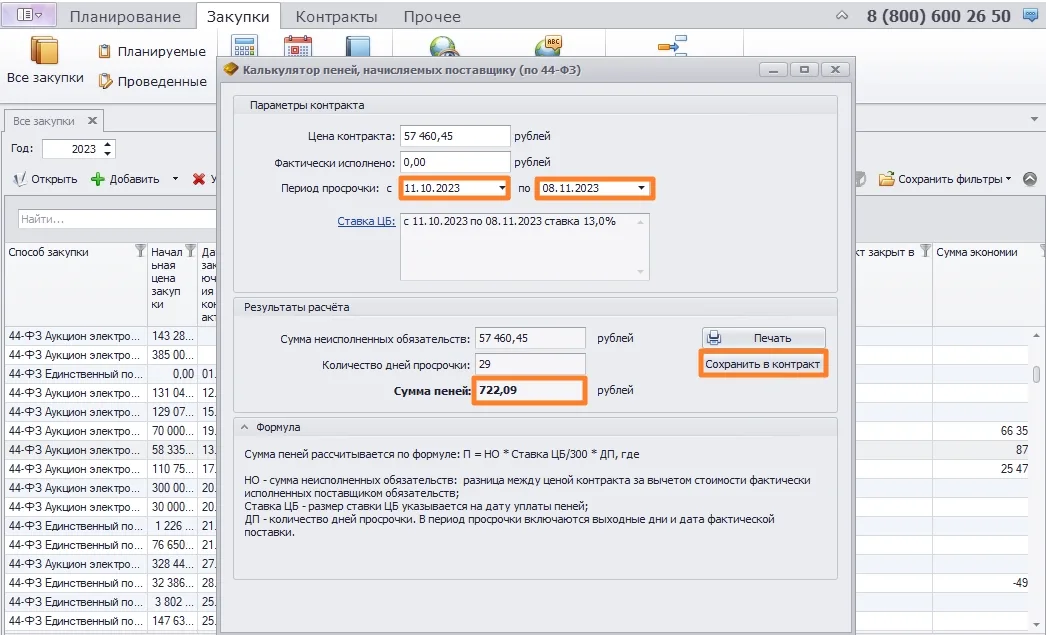Click Открыть in the list toolbar

coord(45,179)
